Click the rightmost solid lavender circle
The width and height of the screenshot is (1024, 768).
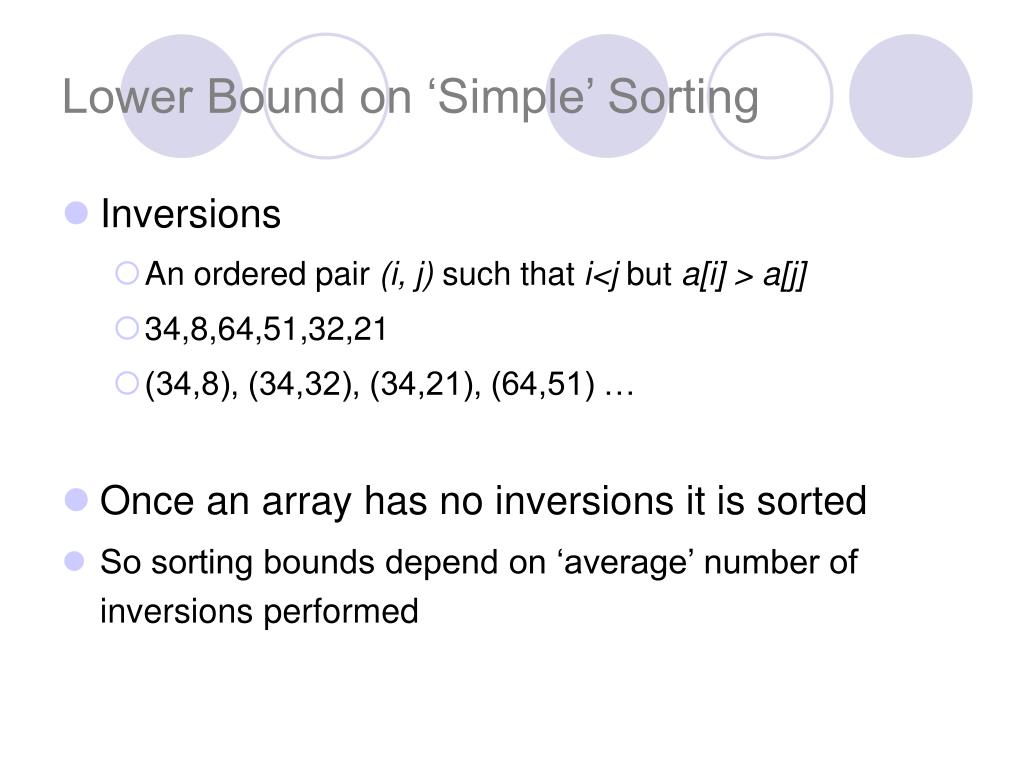coord(910,96)
